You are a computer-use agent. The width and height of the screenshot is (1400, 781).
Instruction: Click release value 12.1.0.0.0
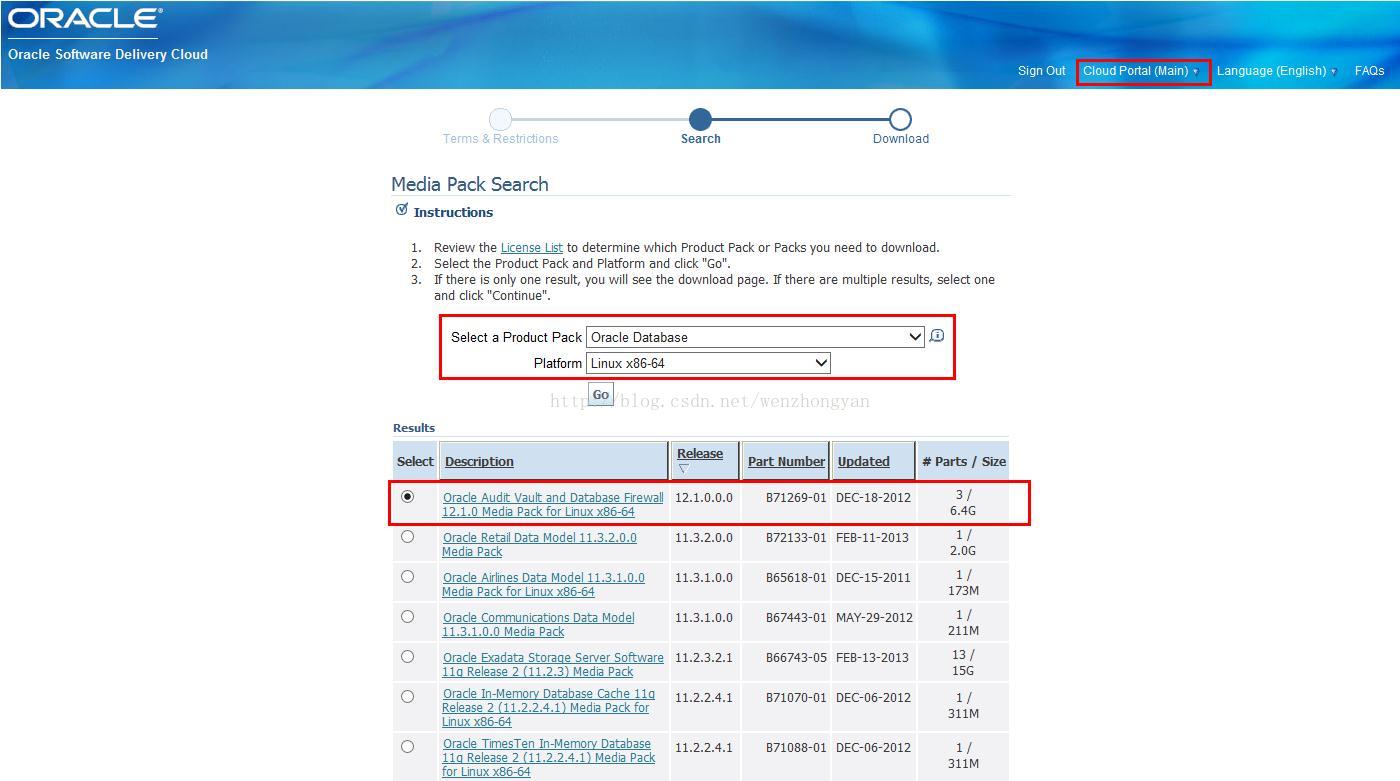coord(704,497)
